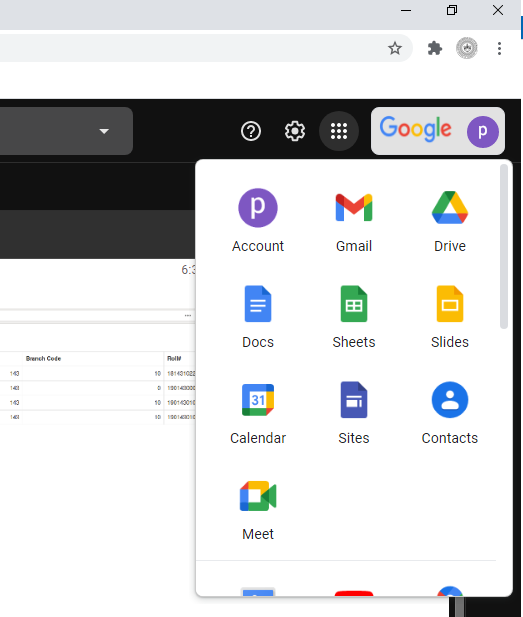Open Google Drive app
Image resolution: width=523 pixels, height=617 pixels.
(450, 221)
